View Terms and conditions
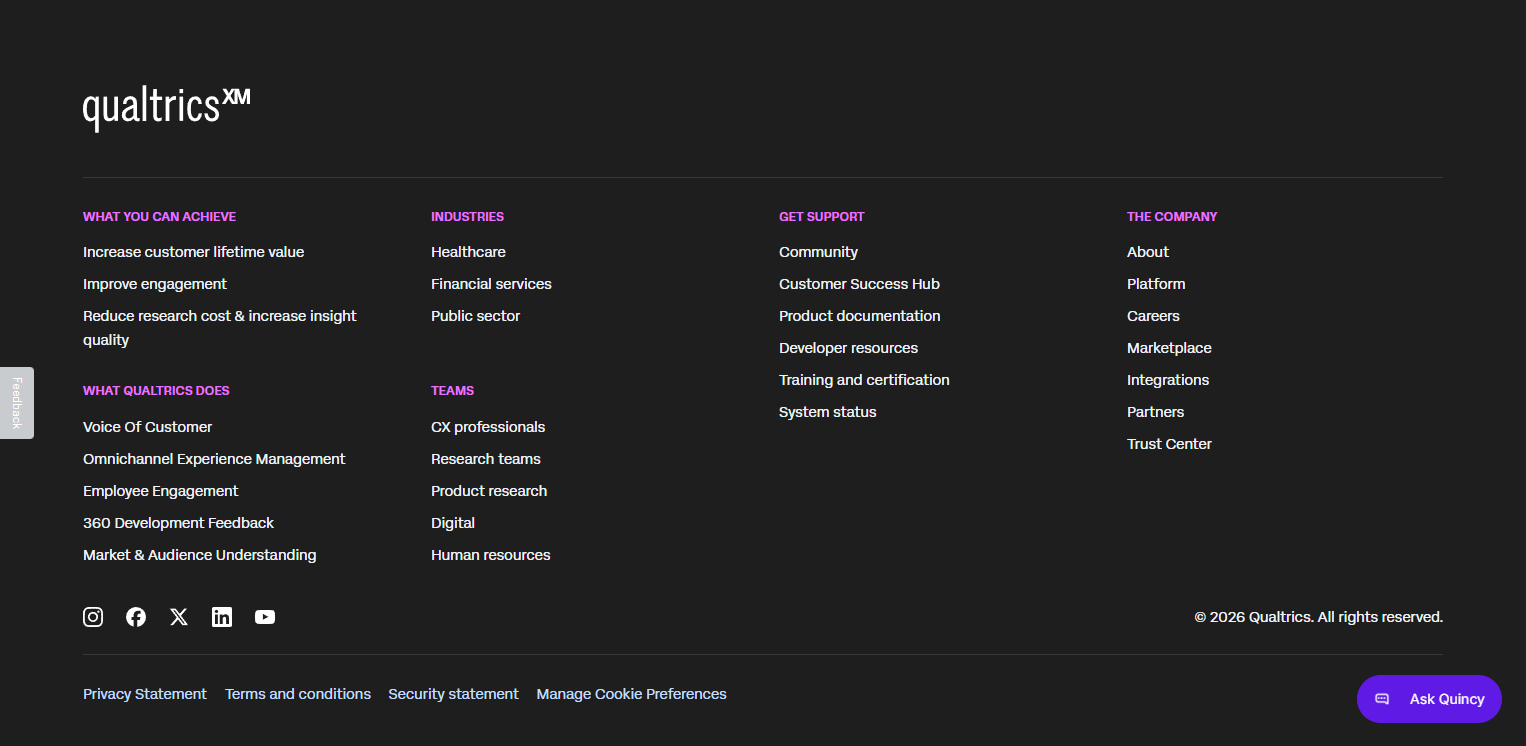This screenshot has width=1526, height=746. tap(298, 694)
